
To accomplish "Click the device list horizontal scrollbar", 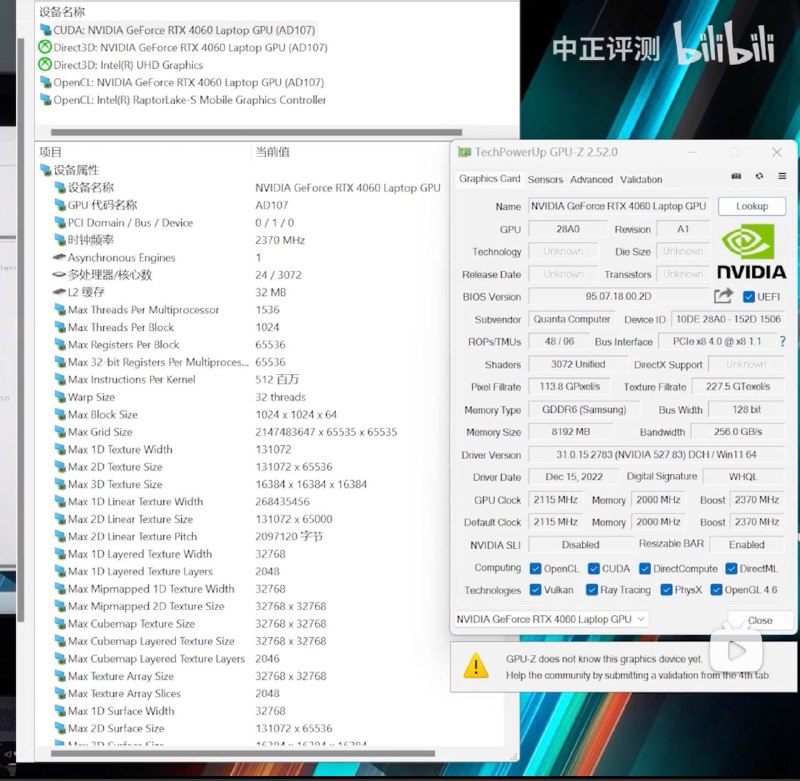I will coord(256,132).
